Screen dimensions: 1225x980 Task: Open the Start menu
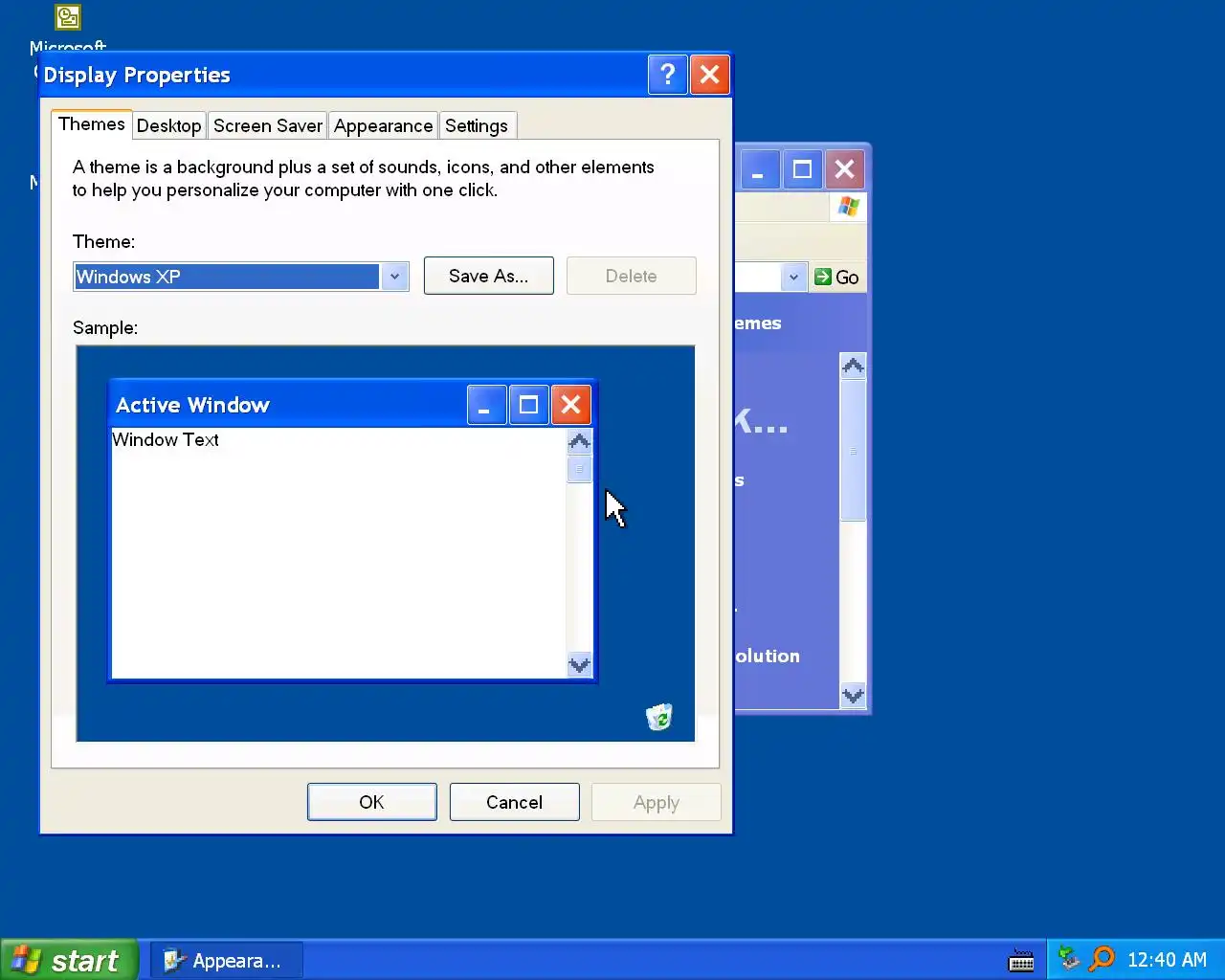(70, 960)
